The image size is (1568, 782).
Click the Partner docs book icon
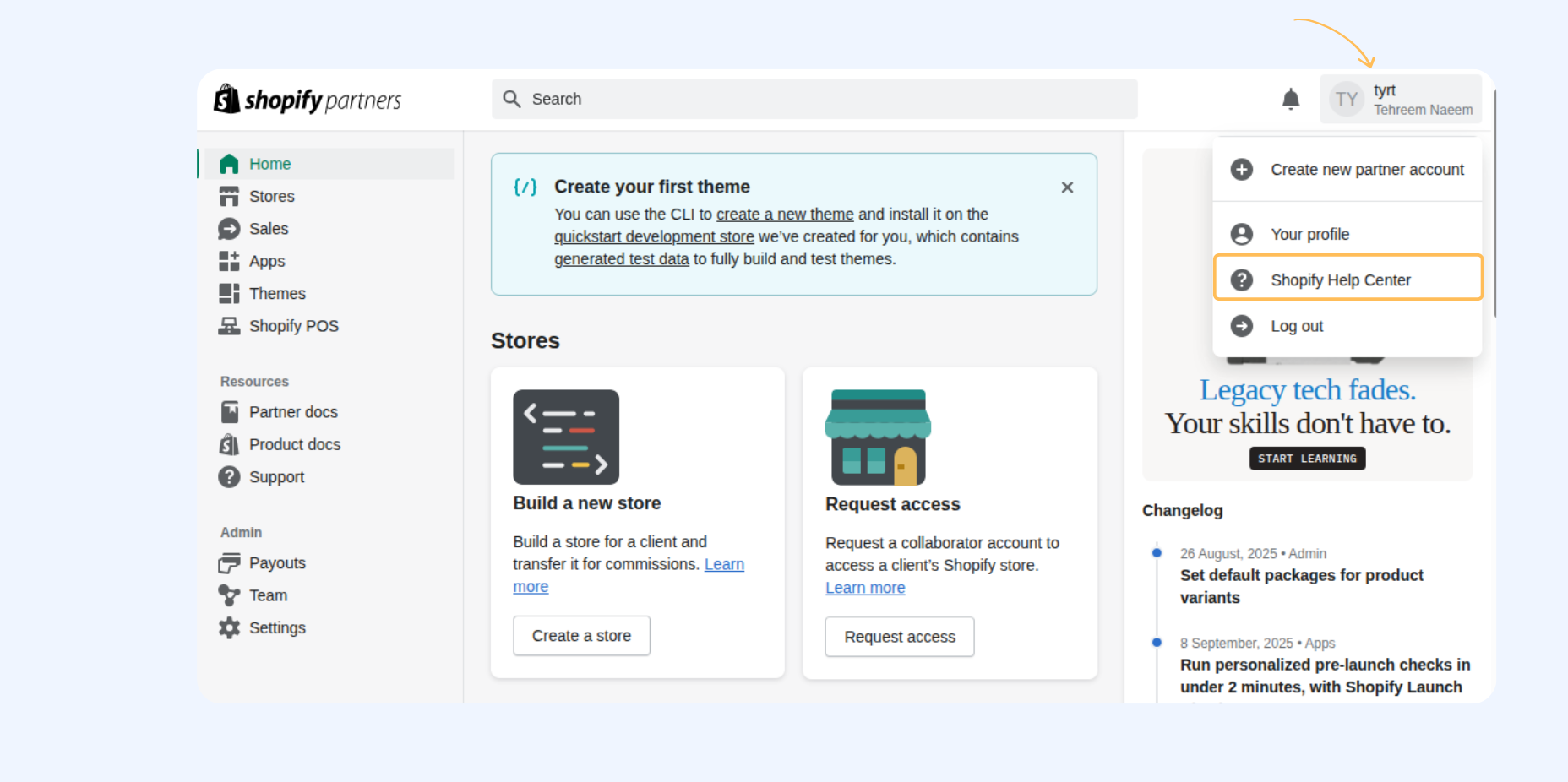(x=229, y=412)
